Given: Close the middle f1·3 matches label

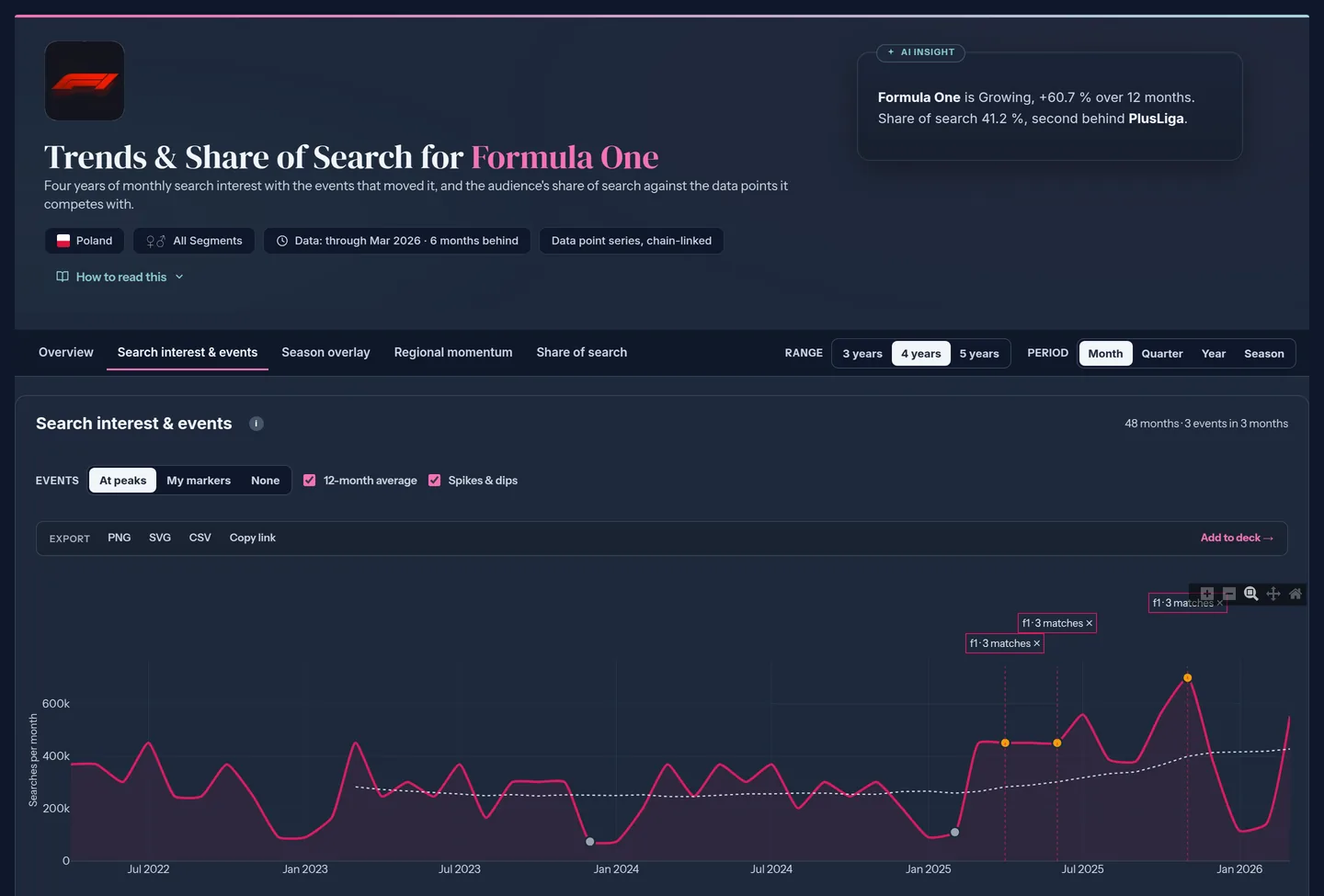Looking at the screenshot, I should pyautogui.click(x=1090, y=623).
